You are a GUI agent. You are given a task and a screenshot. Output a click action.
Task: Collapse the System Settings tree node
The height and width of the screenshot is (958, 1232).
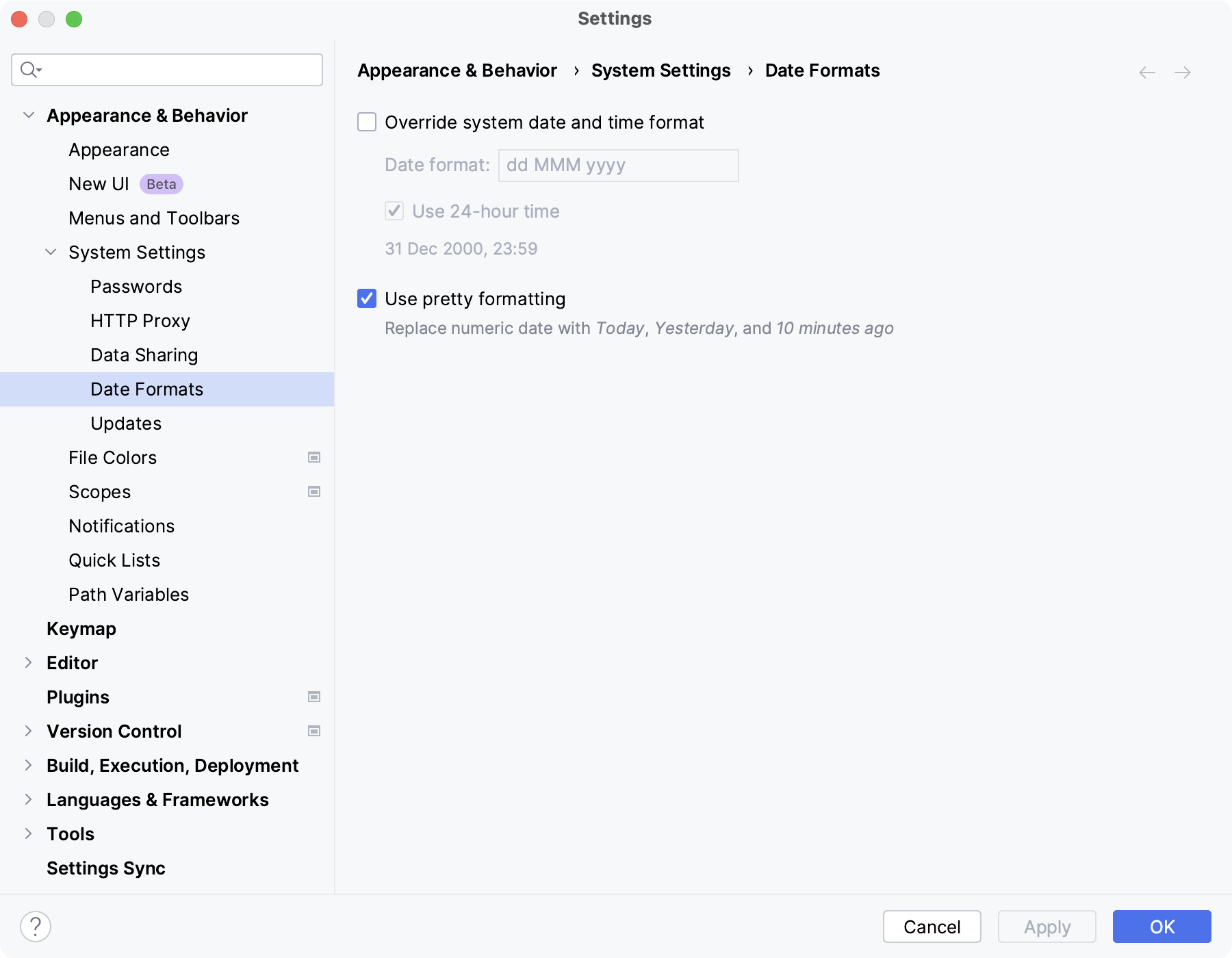tap(51, 252)
